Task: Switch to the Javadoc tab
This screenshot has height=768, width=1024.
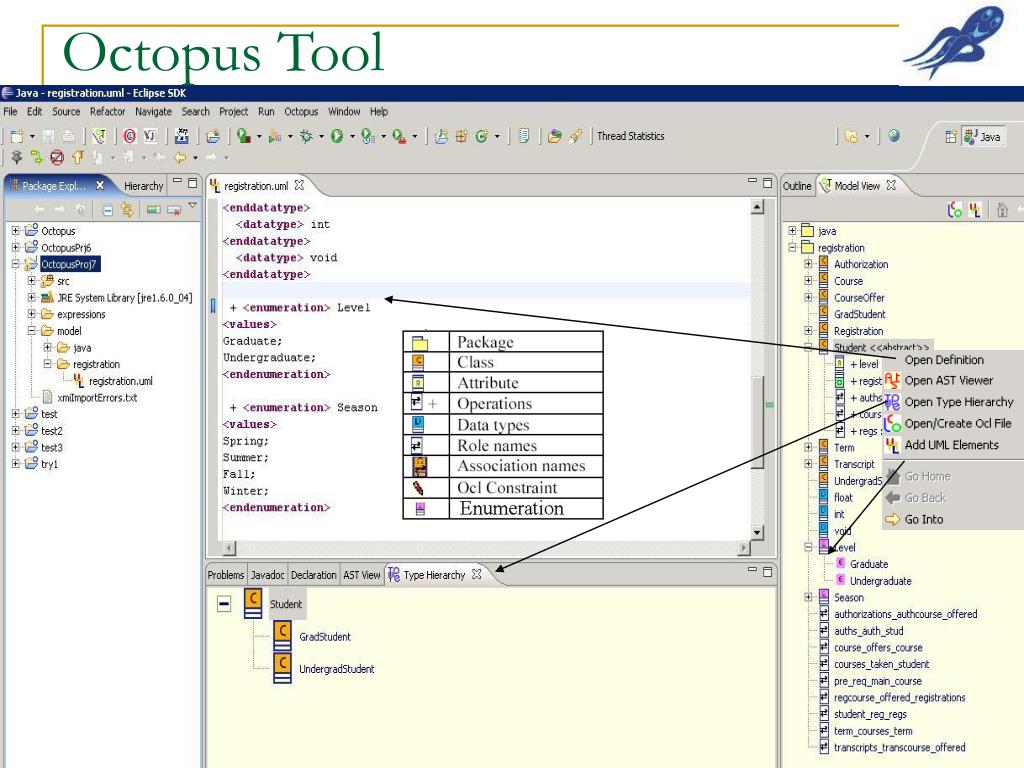Action: [268, 575]
